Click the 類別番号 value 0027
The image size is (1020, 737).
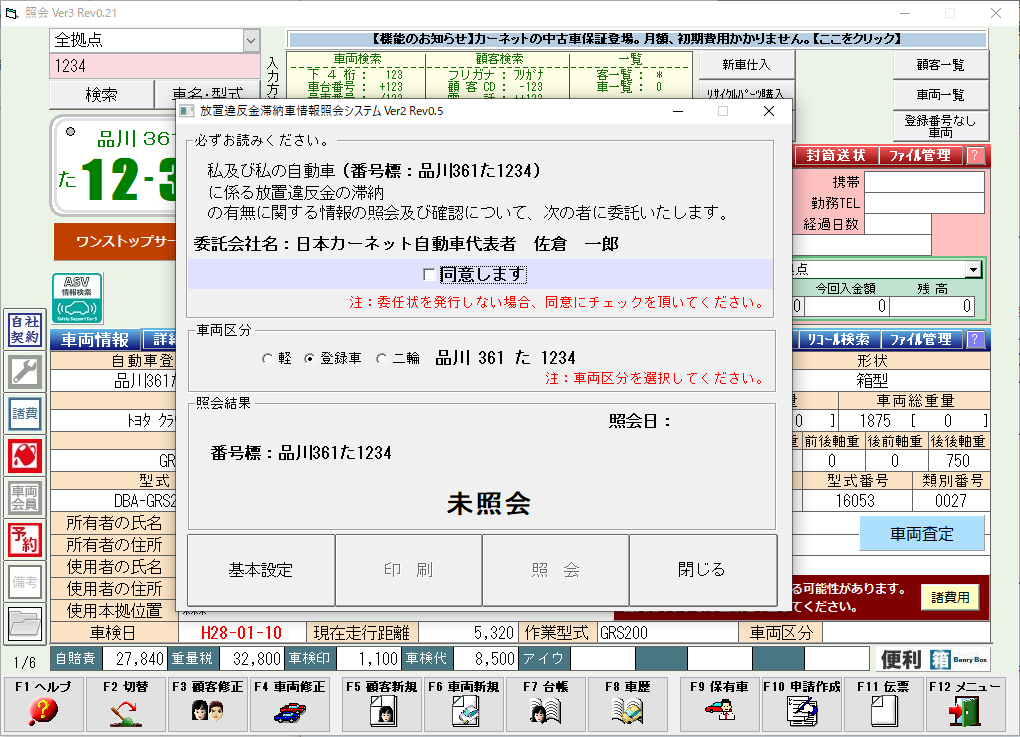[951, 501]
